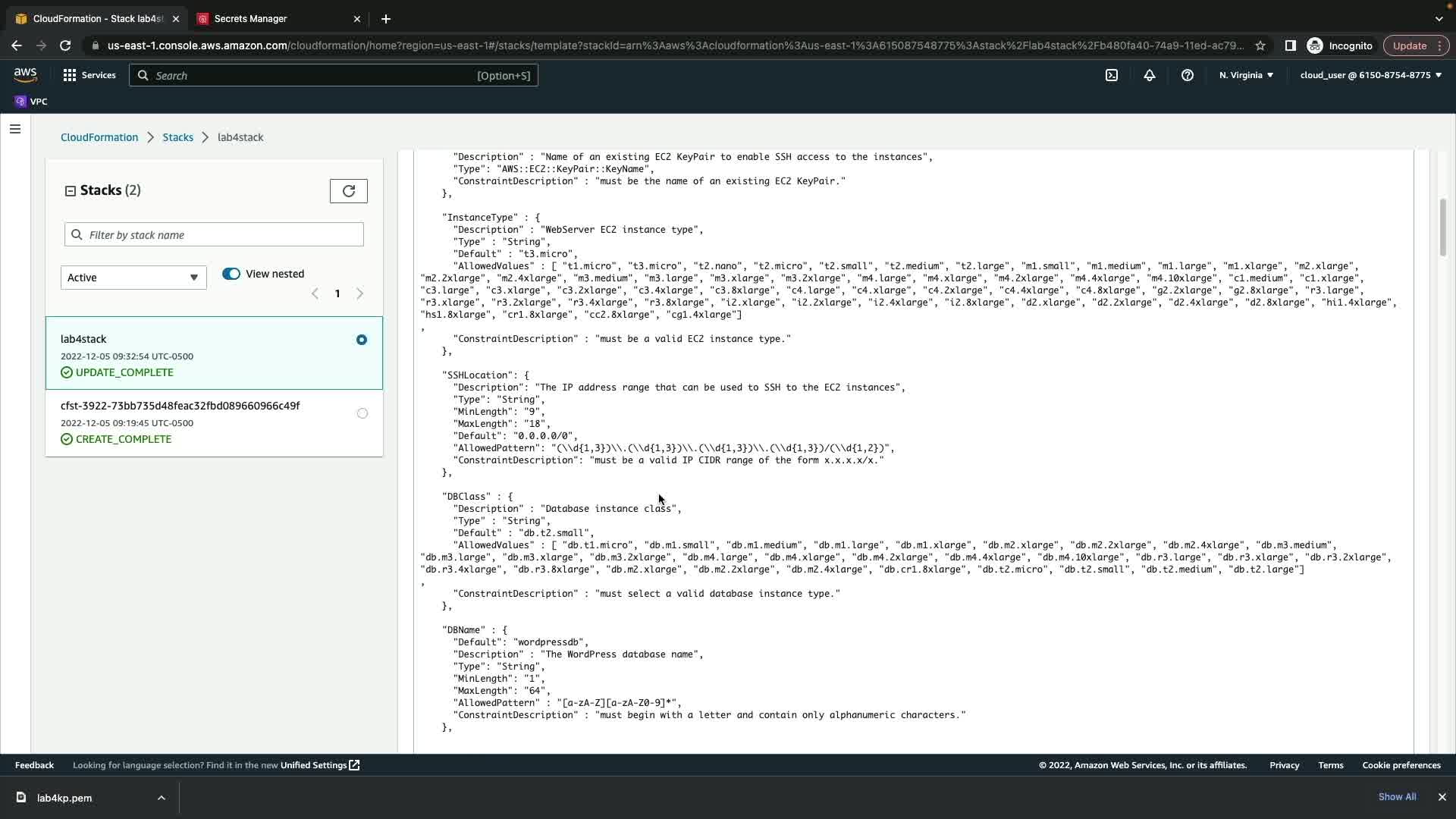Click the Filter by stack name field
This screenshot has width=1456, height=819.
tap(215, 235)
